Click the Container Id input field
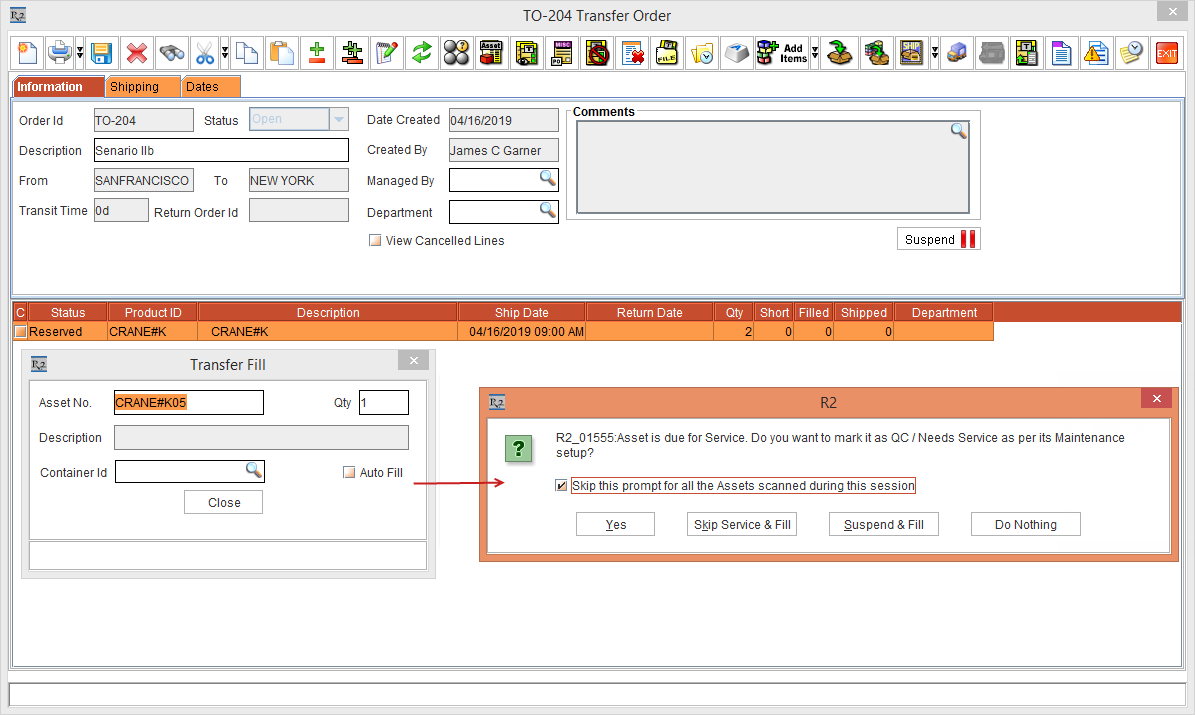 pyautogui.click(x=180, y=471)
